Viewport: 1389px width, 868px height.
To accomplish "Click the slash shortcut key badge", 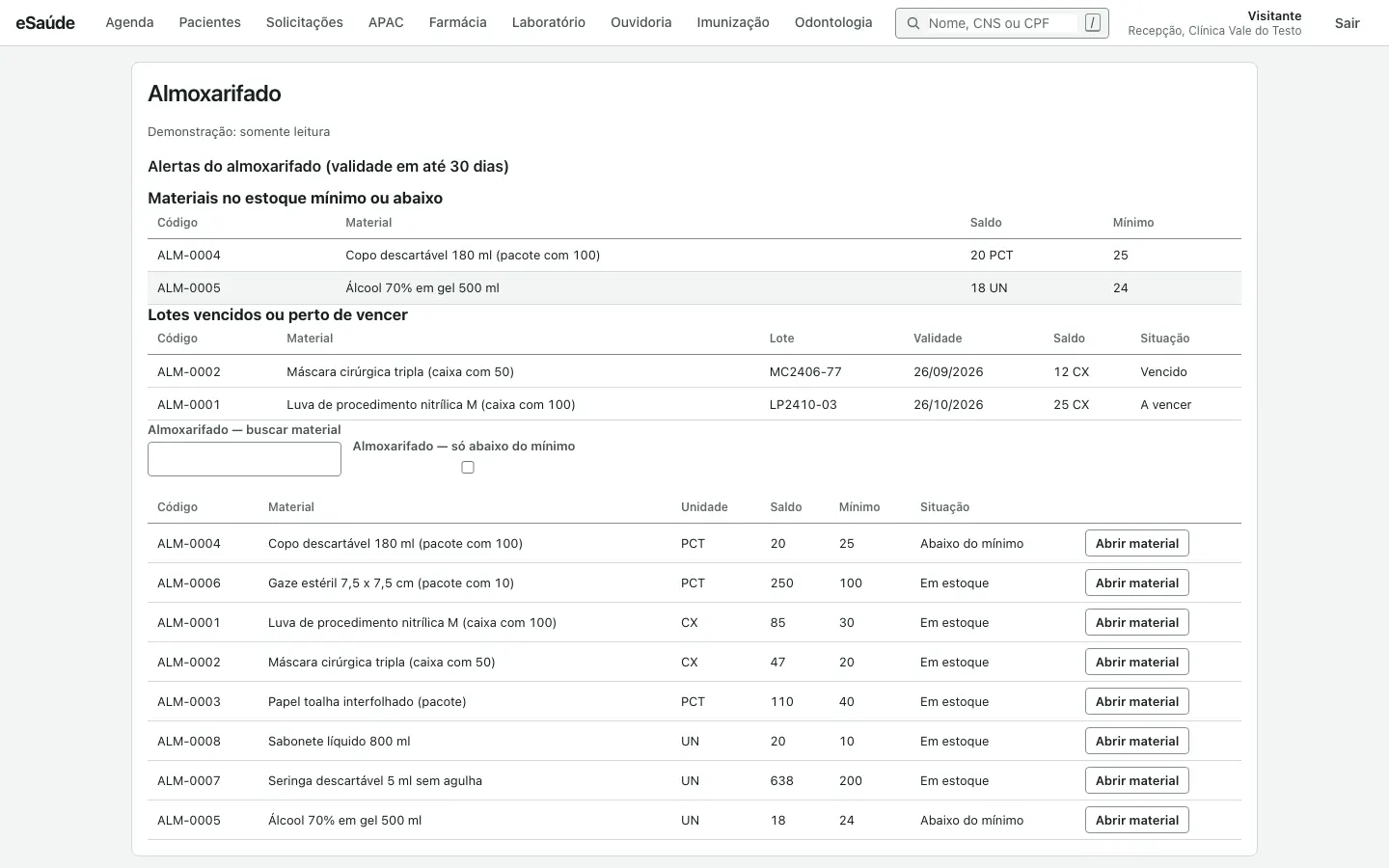I will 1092,23.
